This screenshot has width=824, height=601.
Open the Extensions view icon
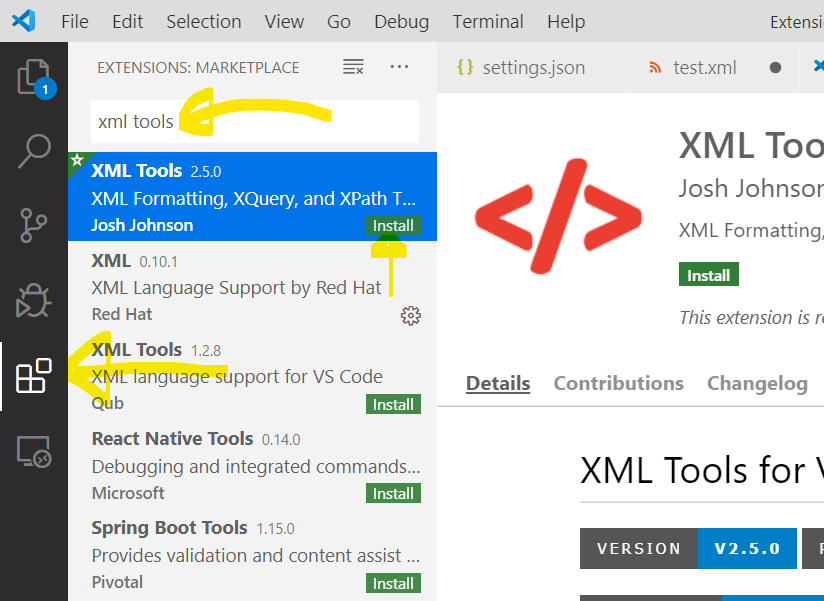[34, 376]
